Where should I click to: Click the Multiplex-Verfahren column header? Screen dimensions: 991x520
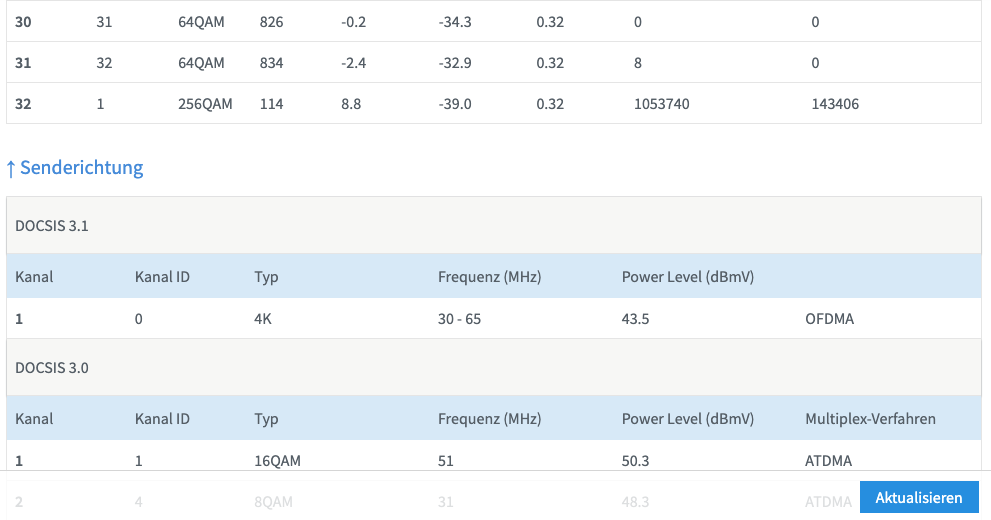click(870, 418)
